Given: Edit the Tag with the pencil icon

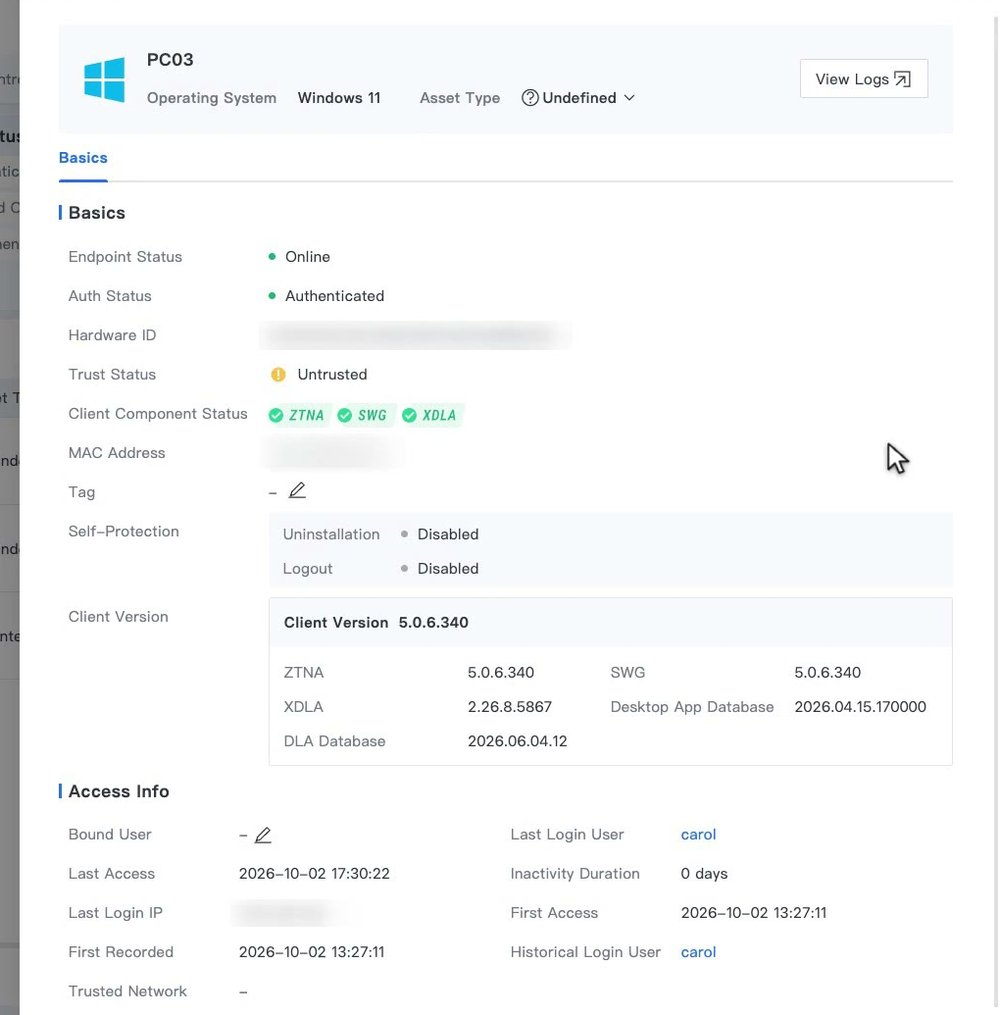Looking at the screenshot, I should click(x=297, y=491).
